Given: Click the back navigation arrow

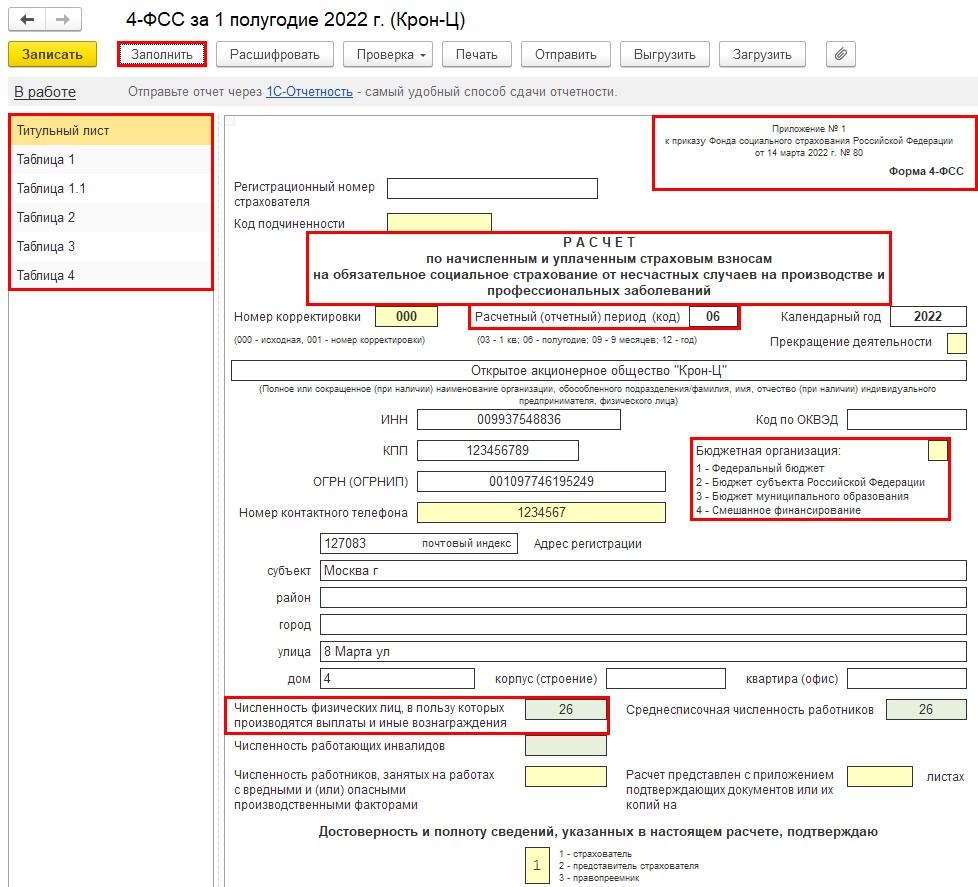Looking at the screenshot, I should click(27, 20).
